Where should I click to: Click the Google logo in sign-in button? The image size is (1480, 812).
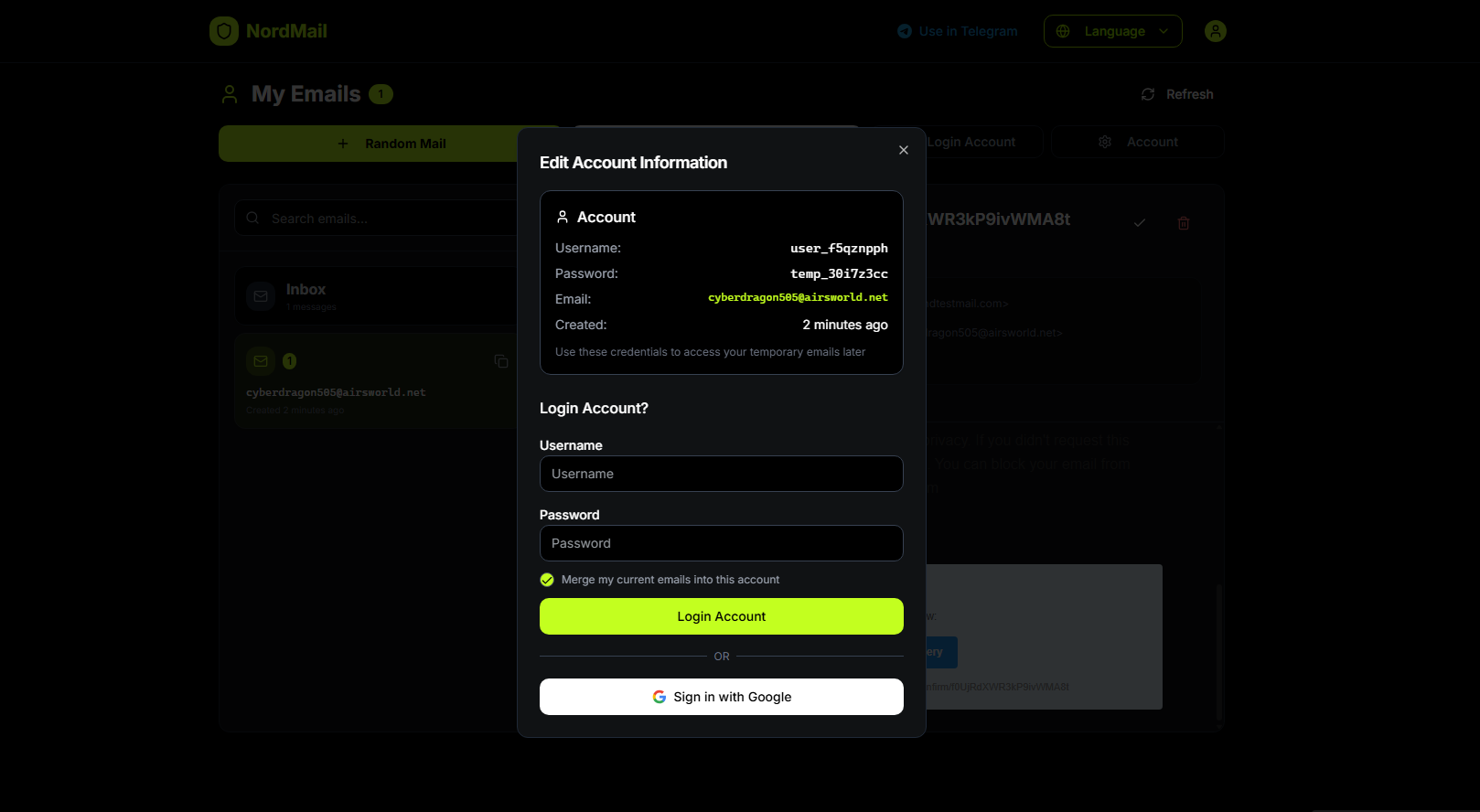tap(660, 697)
